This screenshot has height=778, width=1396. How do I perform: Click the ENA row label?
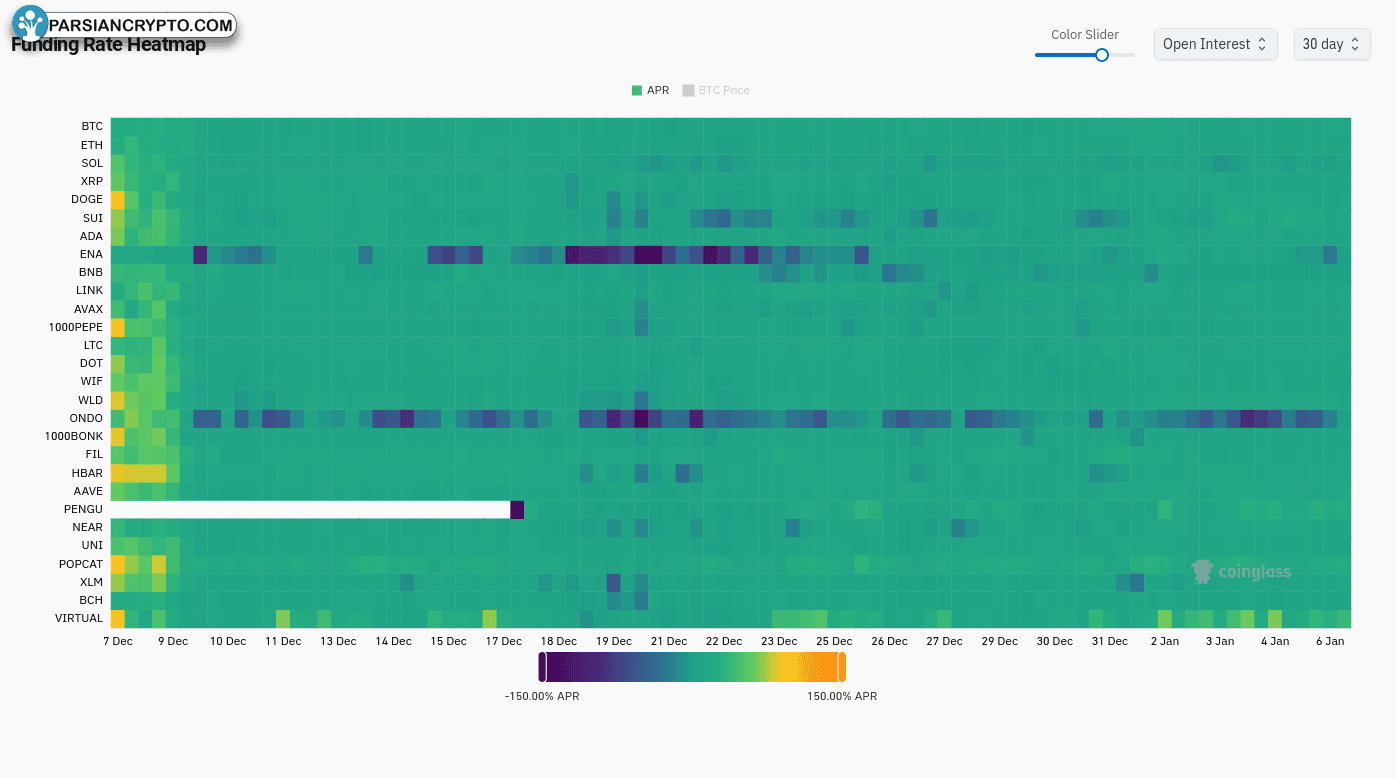[92, 254]
